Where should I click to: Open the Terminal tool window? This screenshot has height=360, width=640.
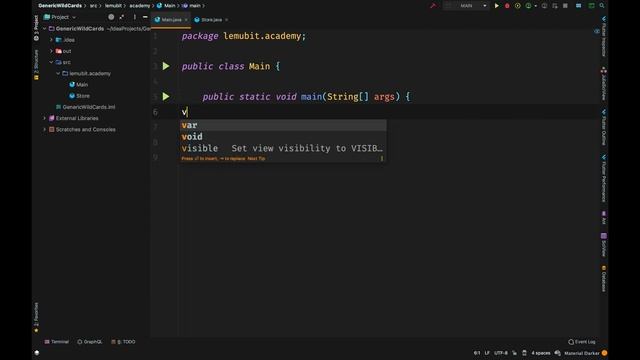(57, 342)
